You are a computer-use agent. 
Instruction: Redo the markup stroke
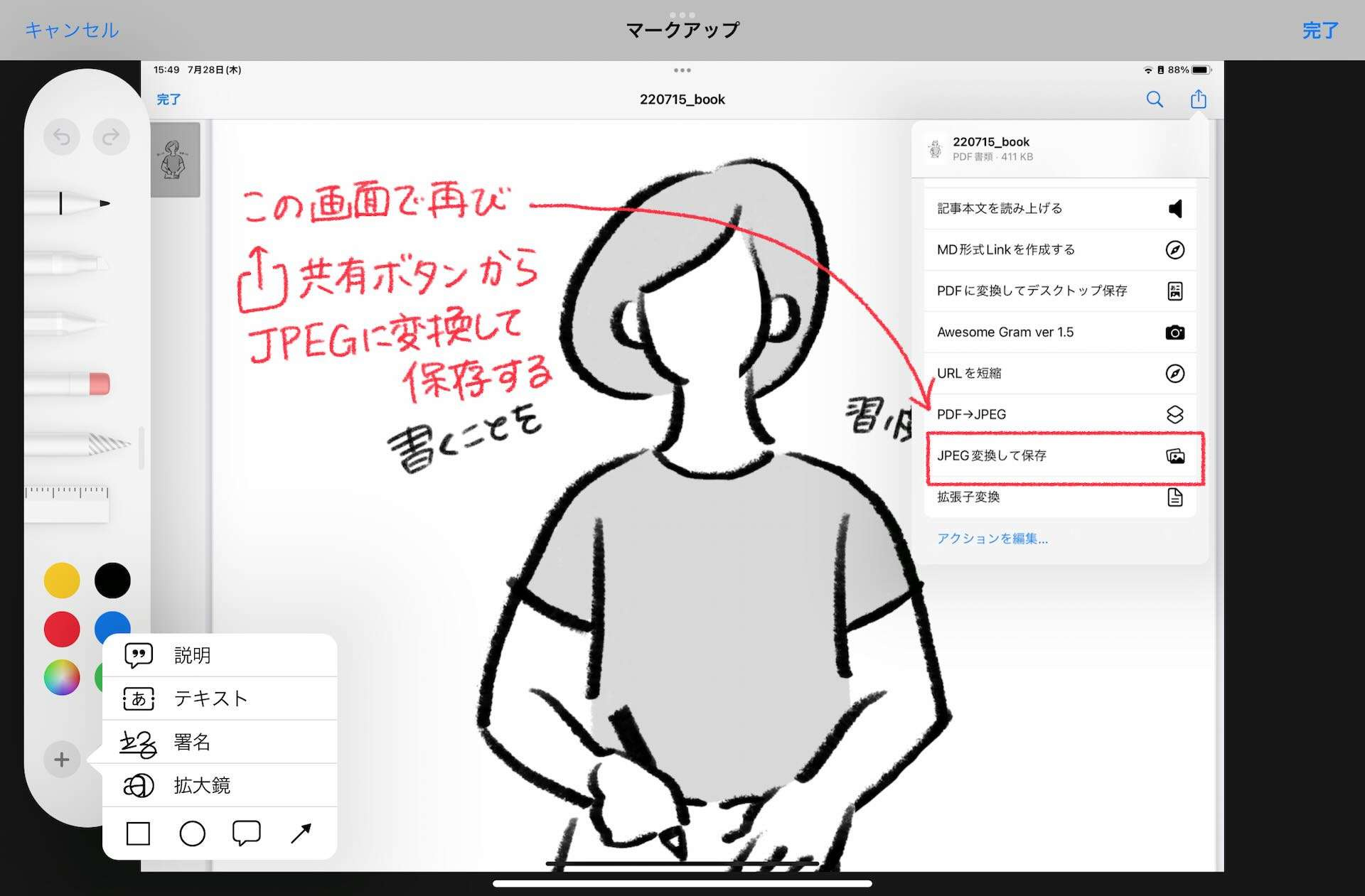click(x=111, y=136)
